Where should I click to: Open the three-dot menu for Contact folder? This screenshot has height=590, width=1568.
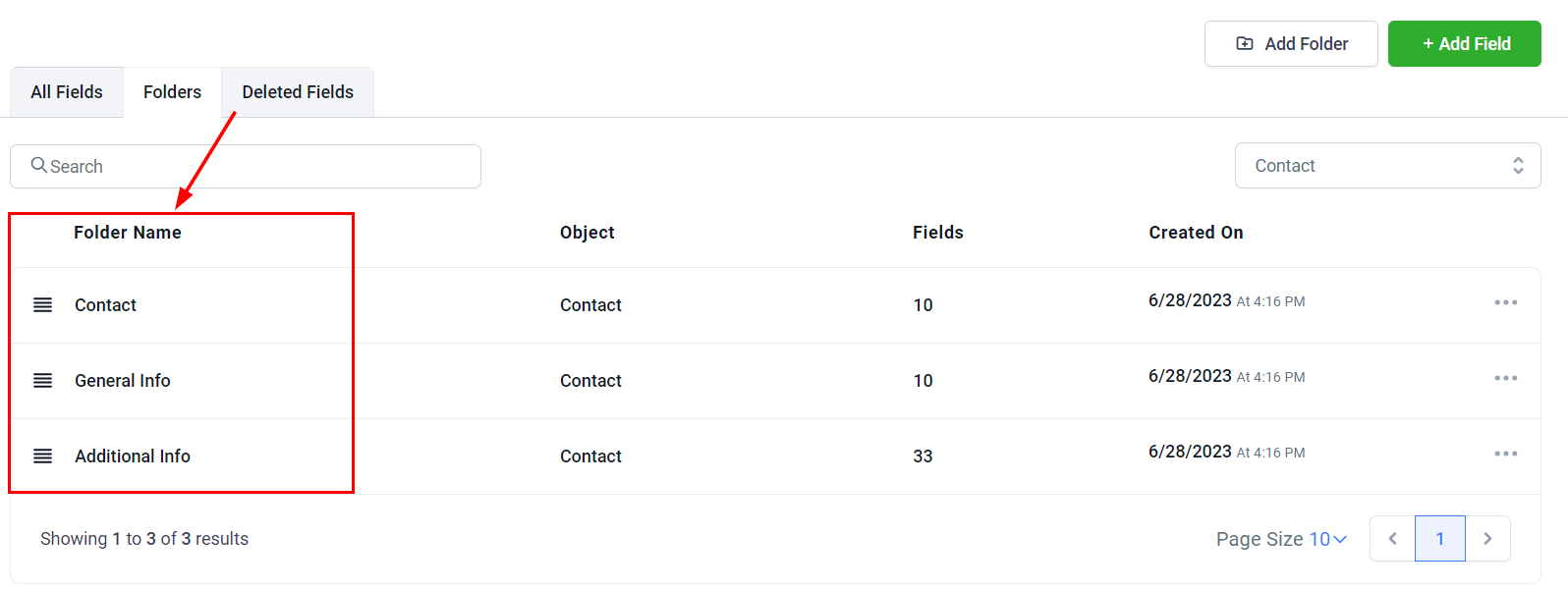(x=1505, y=302)
